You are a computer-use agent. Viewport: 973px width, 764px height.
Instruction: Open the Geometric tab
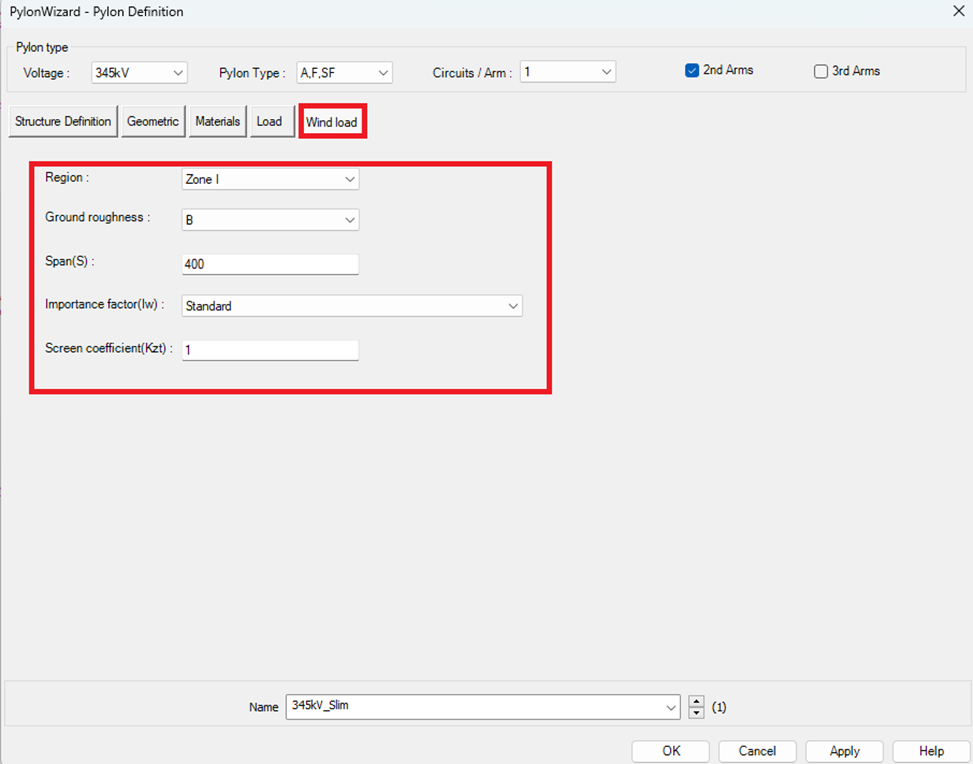(x=153, y=121)
